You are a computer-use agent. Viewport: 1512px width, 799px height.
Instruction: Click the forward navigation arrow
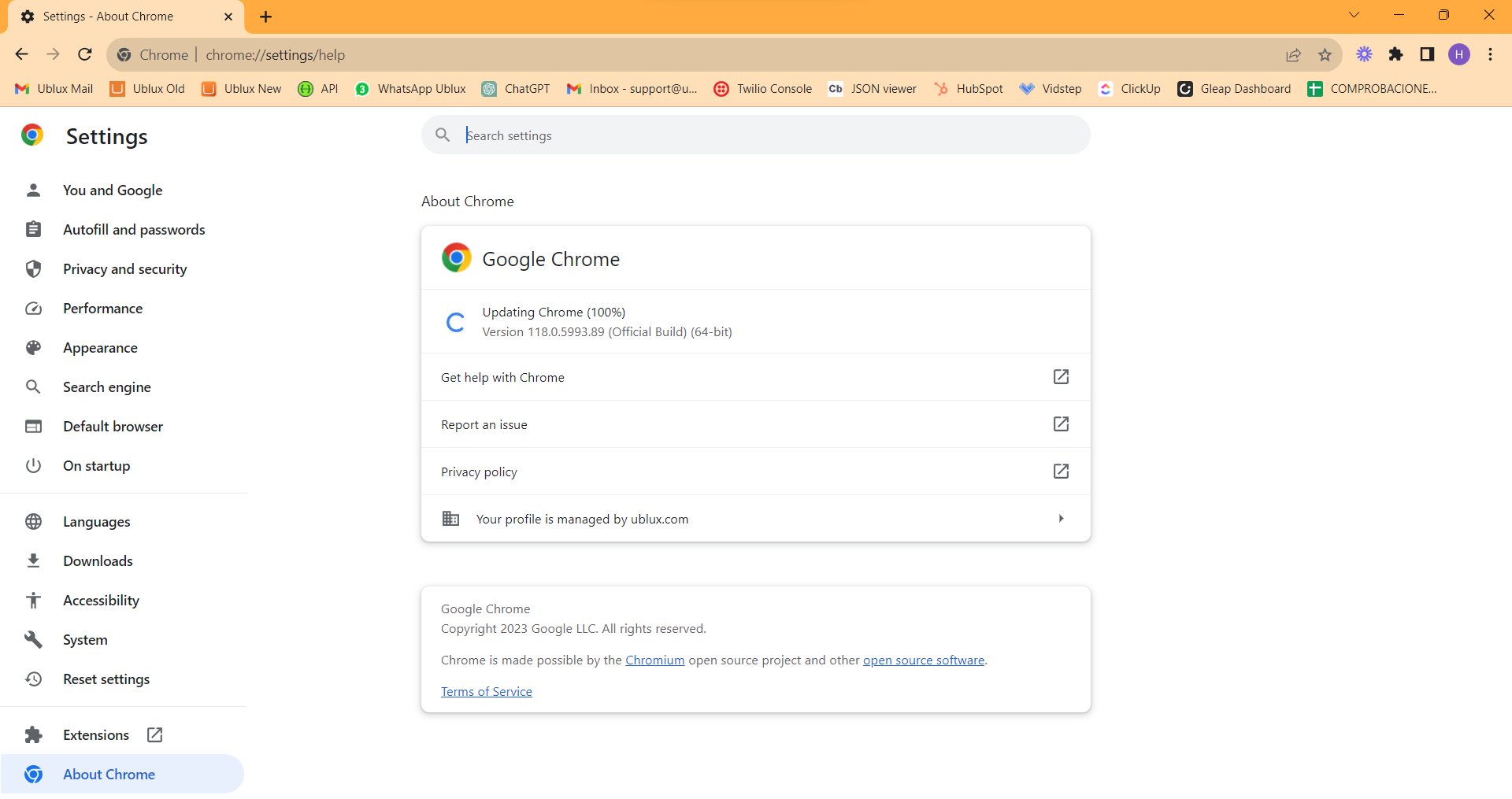tap(54, 54)
